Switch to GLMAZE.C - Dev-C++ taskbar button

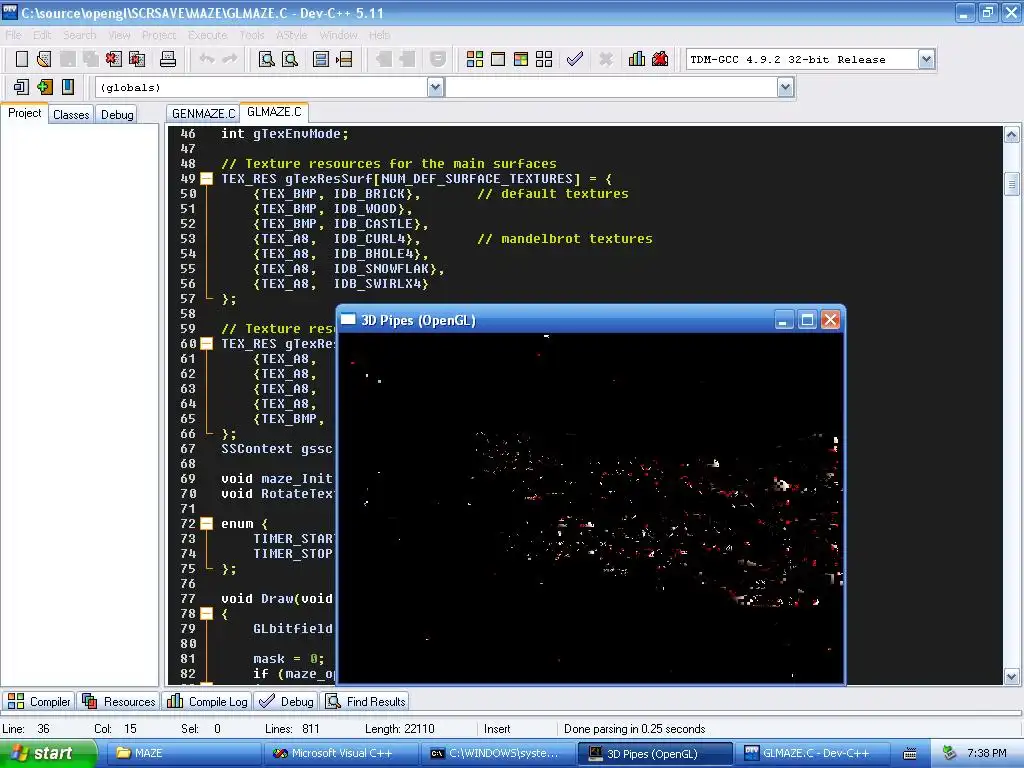point(812,753)
